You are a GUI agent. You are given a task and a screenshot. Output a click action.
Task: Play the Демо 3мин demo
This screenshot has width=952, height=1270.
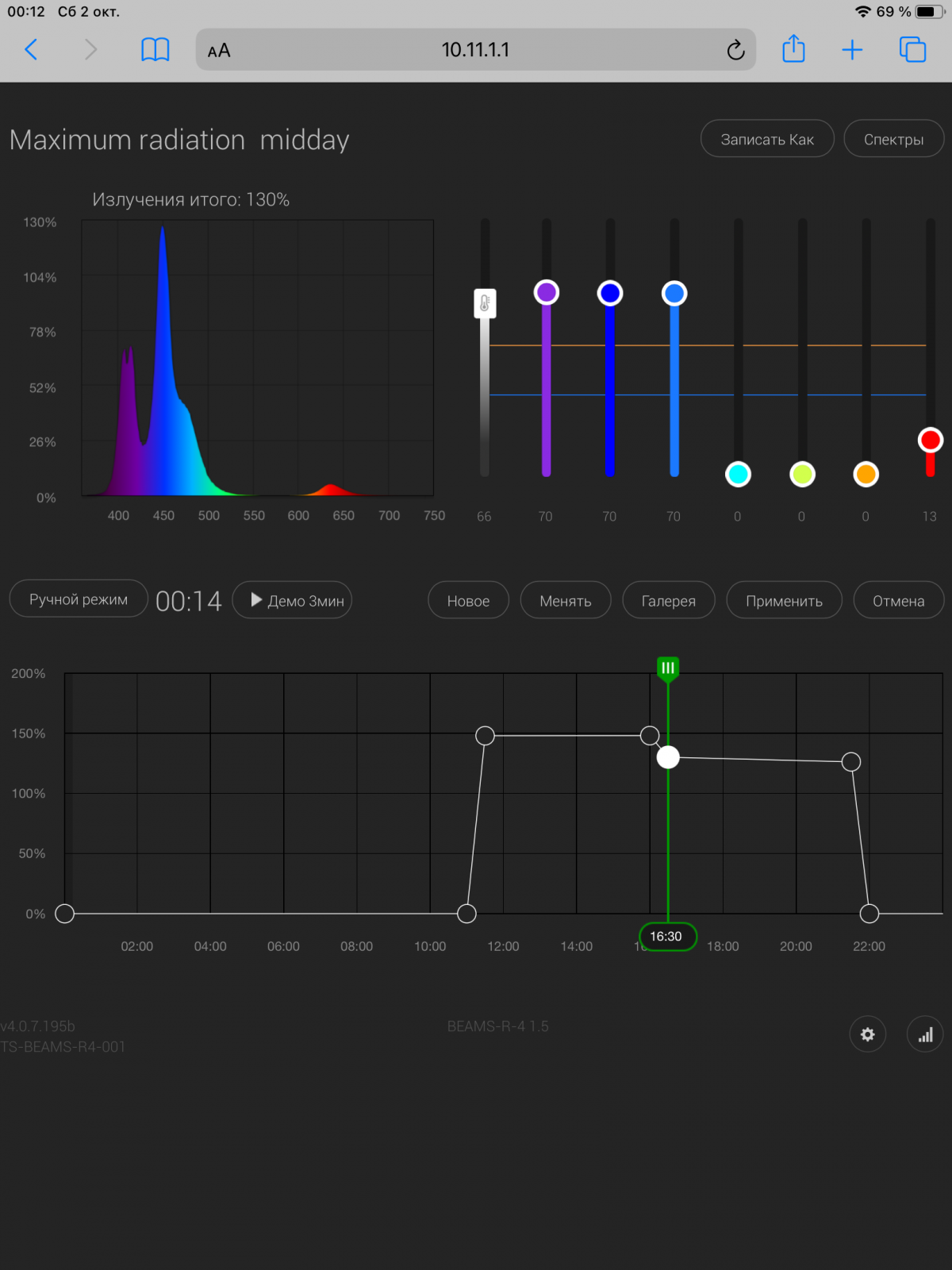[293, 600]
